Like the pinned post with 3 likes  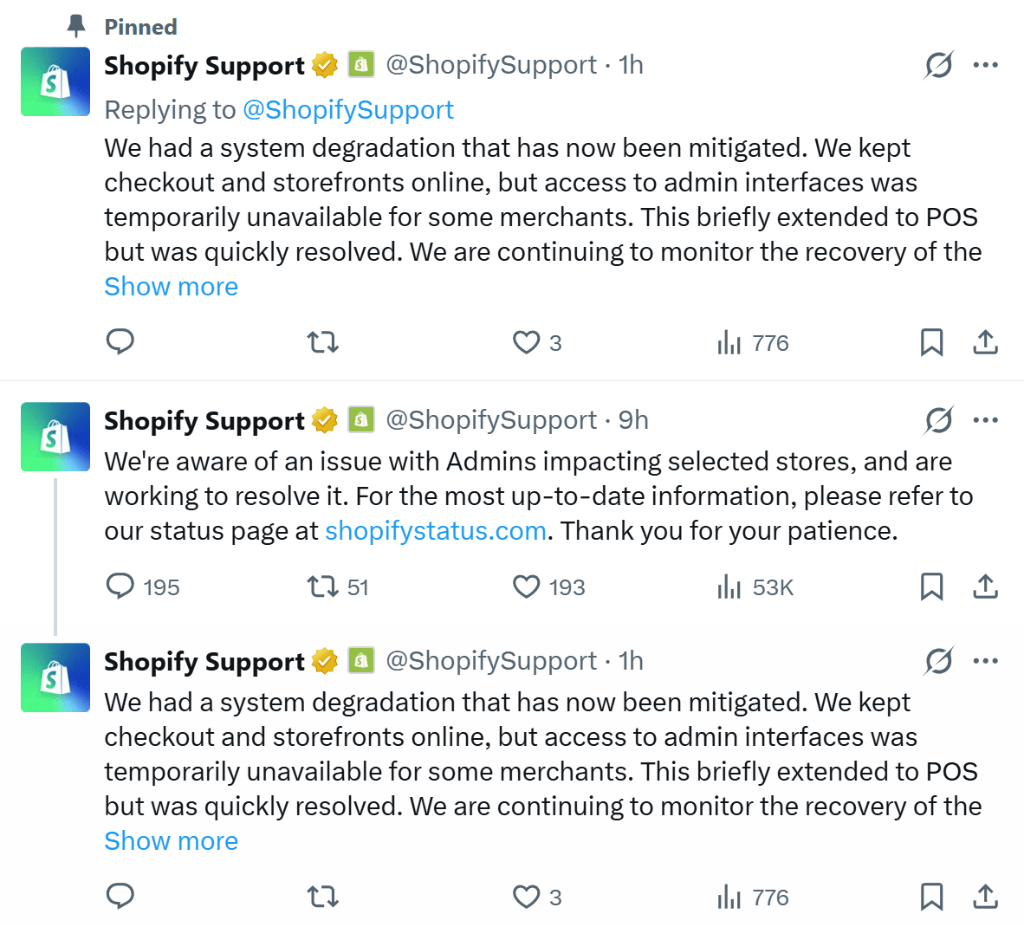pyautogui.click(x=526, y=343)
